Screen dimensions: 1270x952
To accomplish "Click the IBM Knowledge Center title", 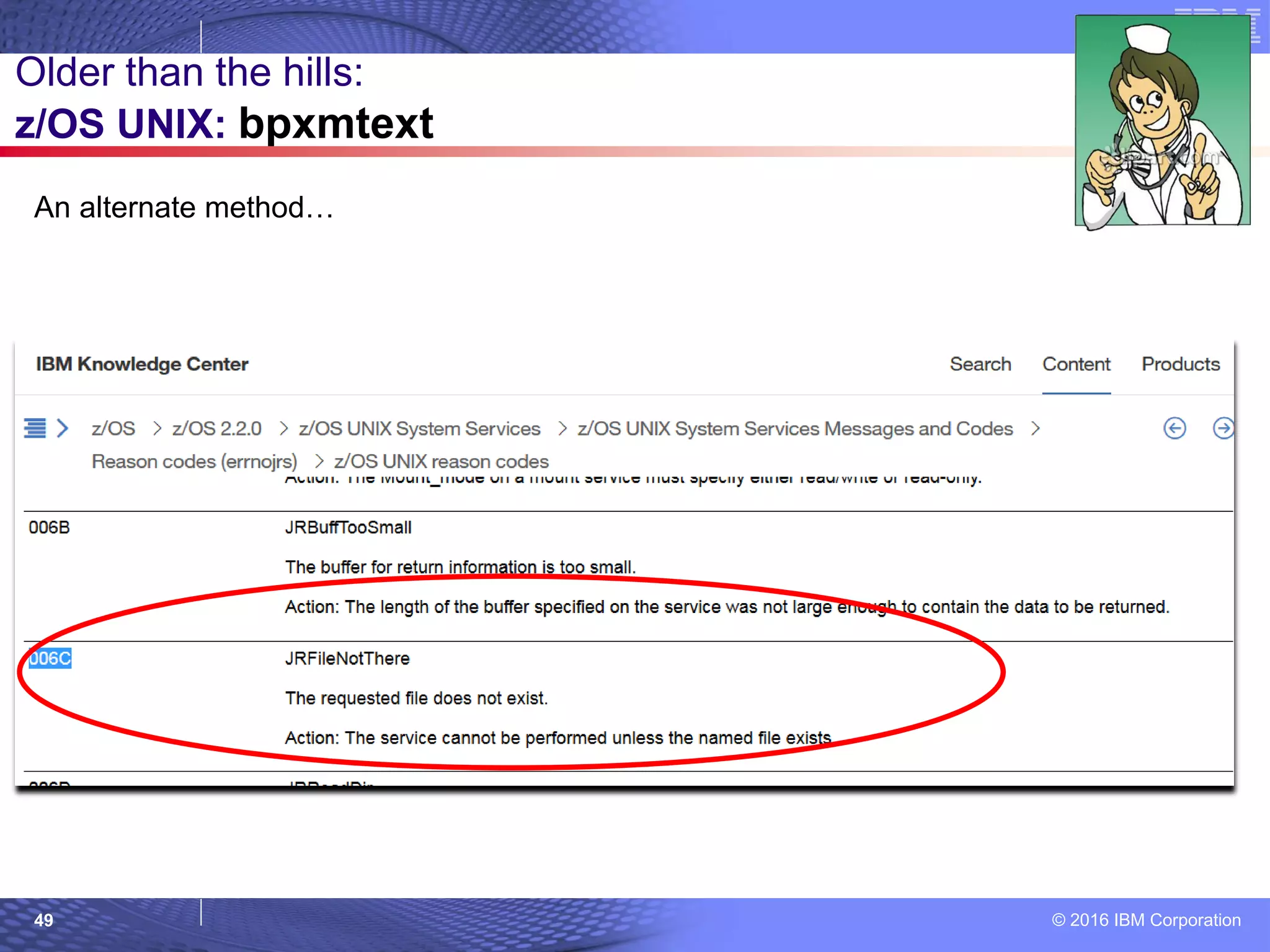I will click(x=142, y=364).
